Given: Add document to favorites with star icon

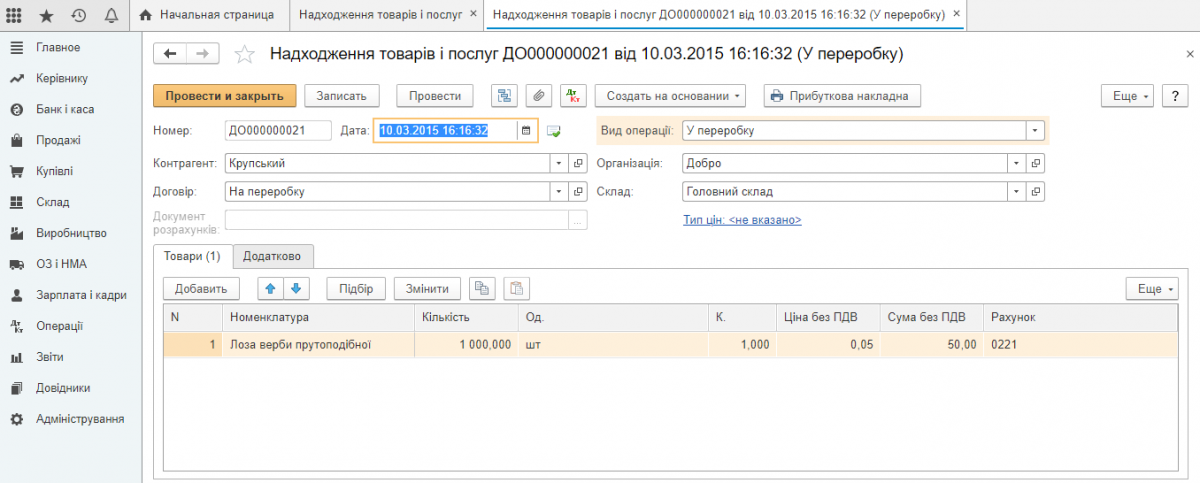Looking at the screenshot, I should pyautogui.click(x=244, y=54).
